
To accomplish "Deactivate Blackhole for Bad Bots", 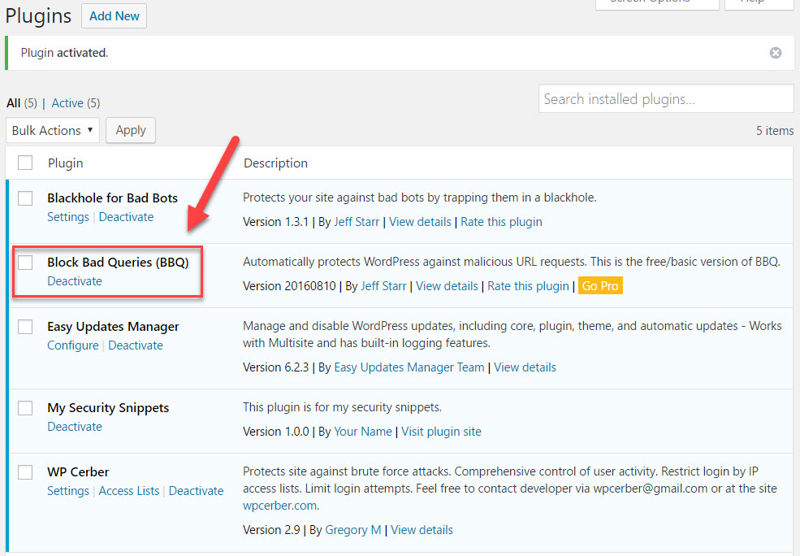I will [x=126, y=217].
